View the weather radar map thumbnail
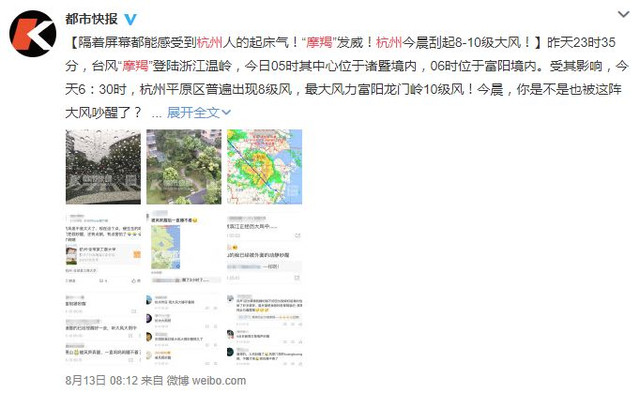640x393 pixels. point(264,167)
